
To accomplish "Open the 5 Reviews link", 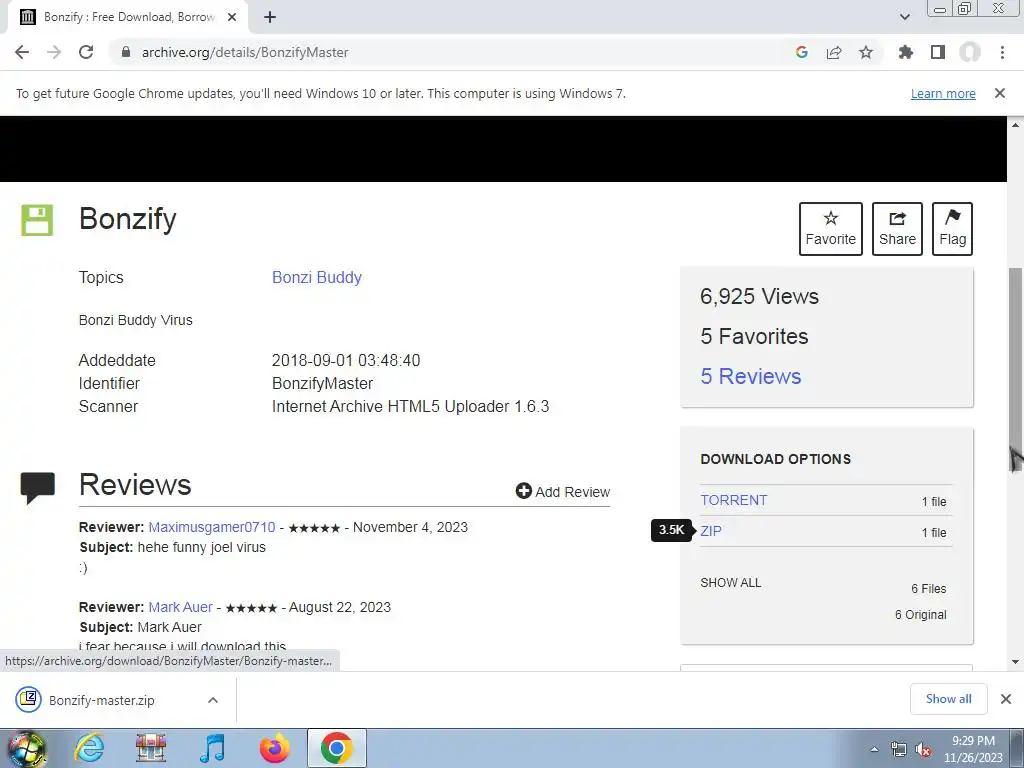I will [x=750, y=376].
